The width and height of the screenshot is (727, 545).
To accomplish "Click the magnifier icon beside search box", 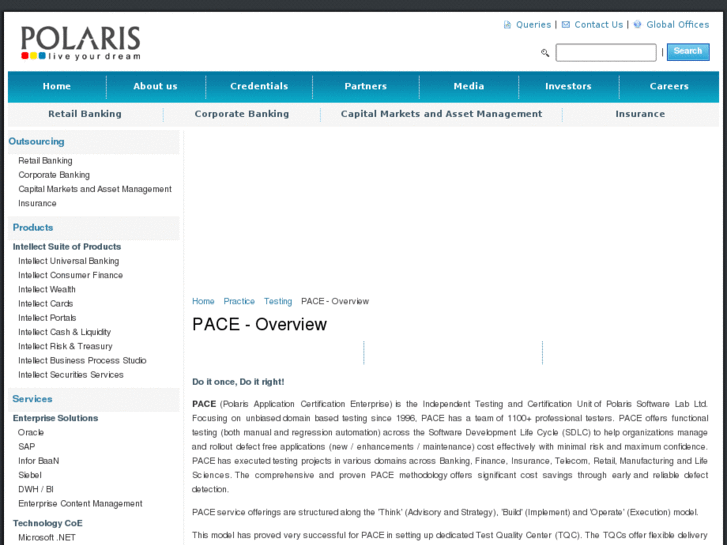I will click(545, 52).
